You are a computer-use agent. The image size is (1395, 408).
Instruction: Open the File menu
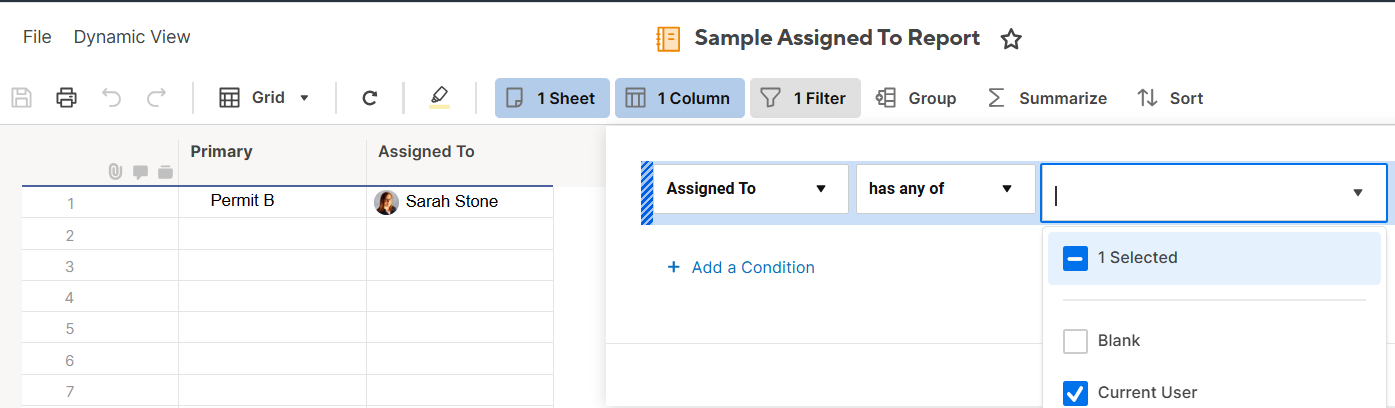(37, 37)
